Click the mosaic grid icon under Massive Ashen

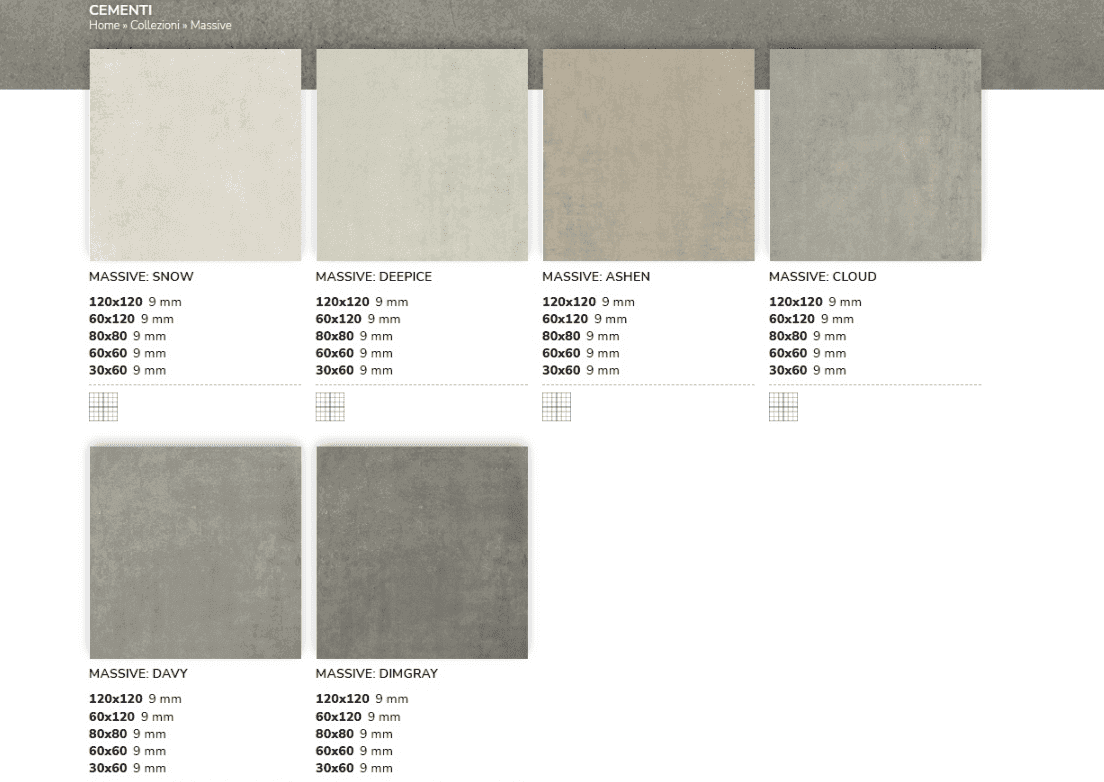557,406
